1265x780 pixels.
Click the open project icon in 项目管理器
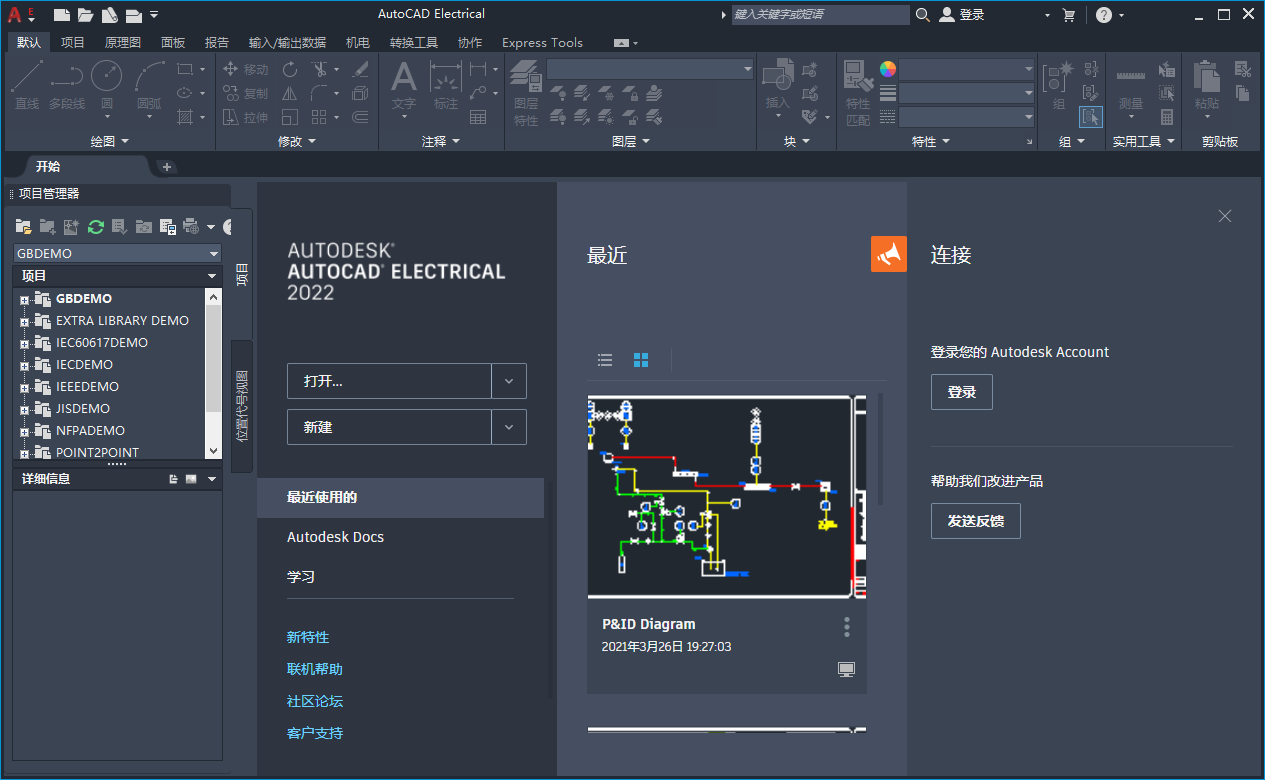tap(24, 227)
